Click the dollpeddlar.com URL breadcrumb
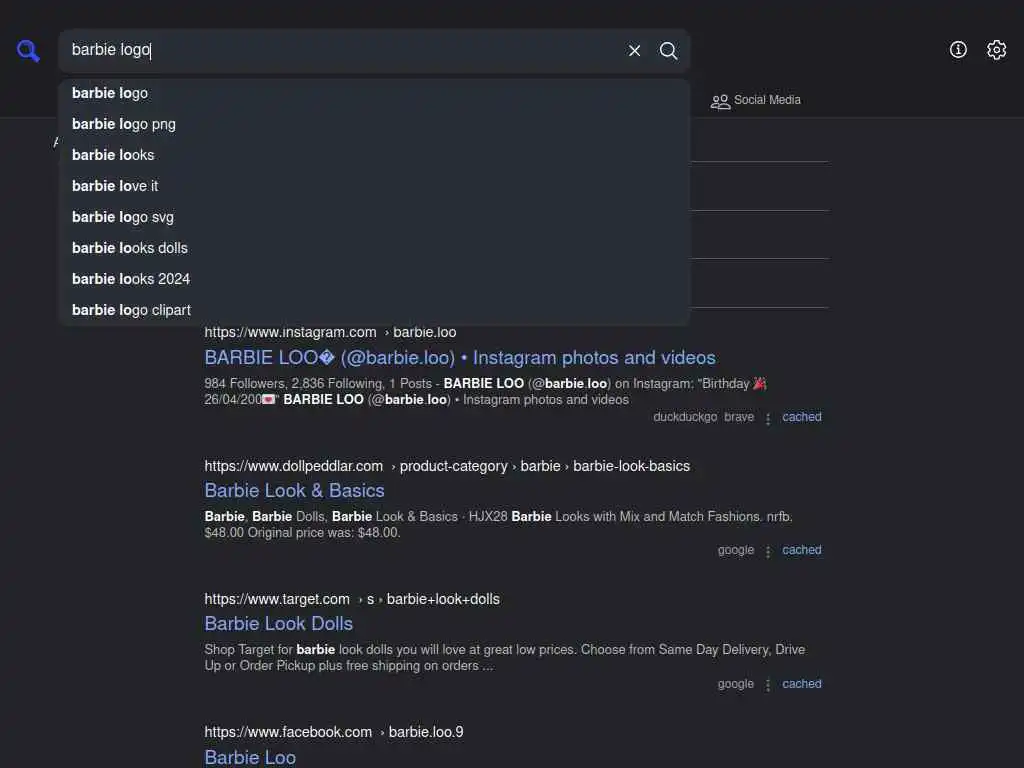Viewport: 1024px width, 768px height. point(447,466)
